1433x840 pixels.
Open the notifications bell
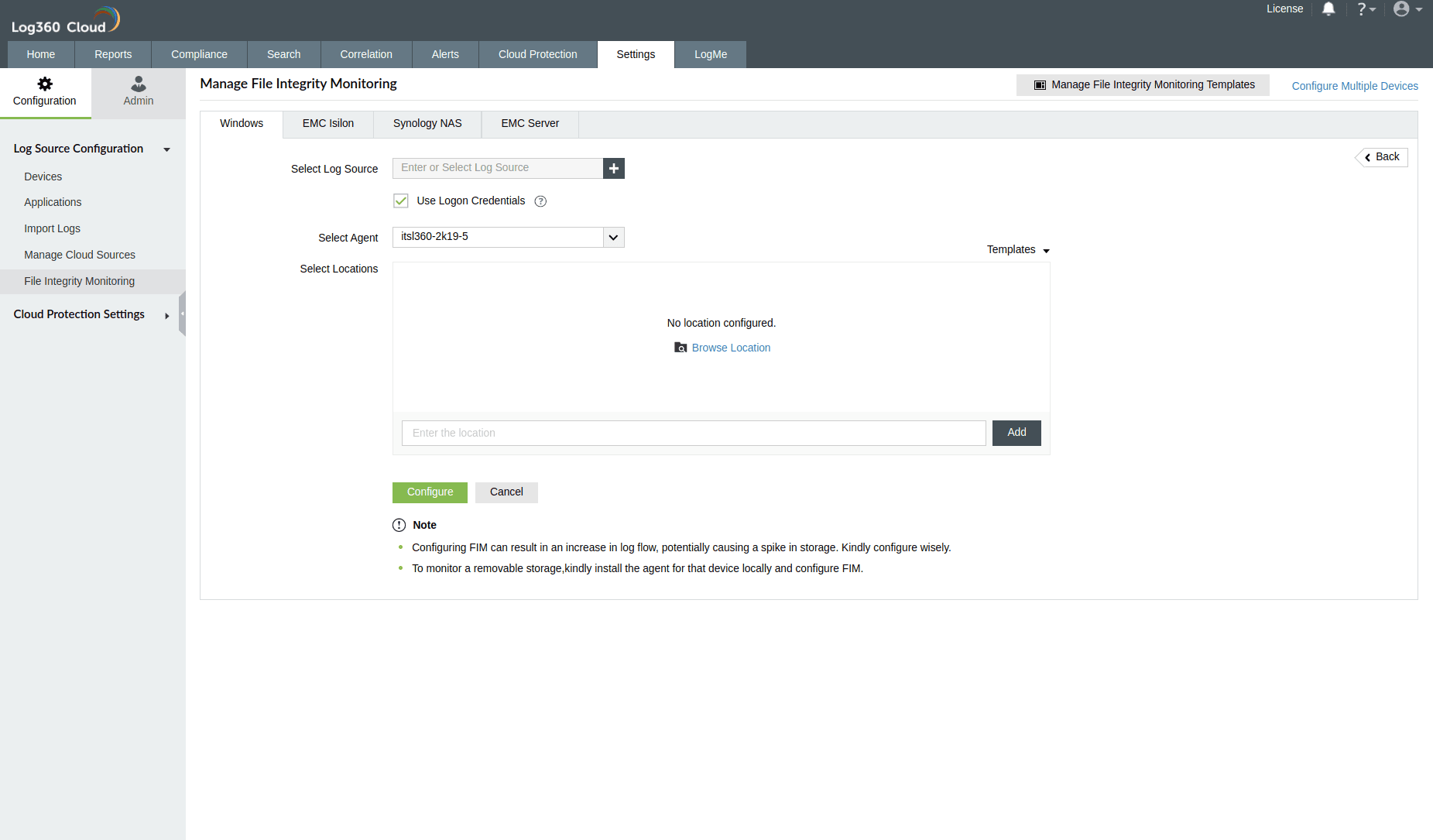(1328, 9)
